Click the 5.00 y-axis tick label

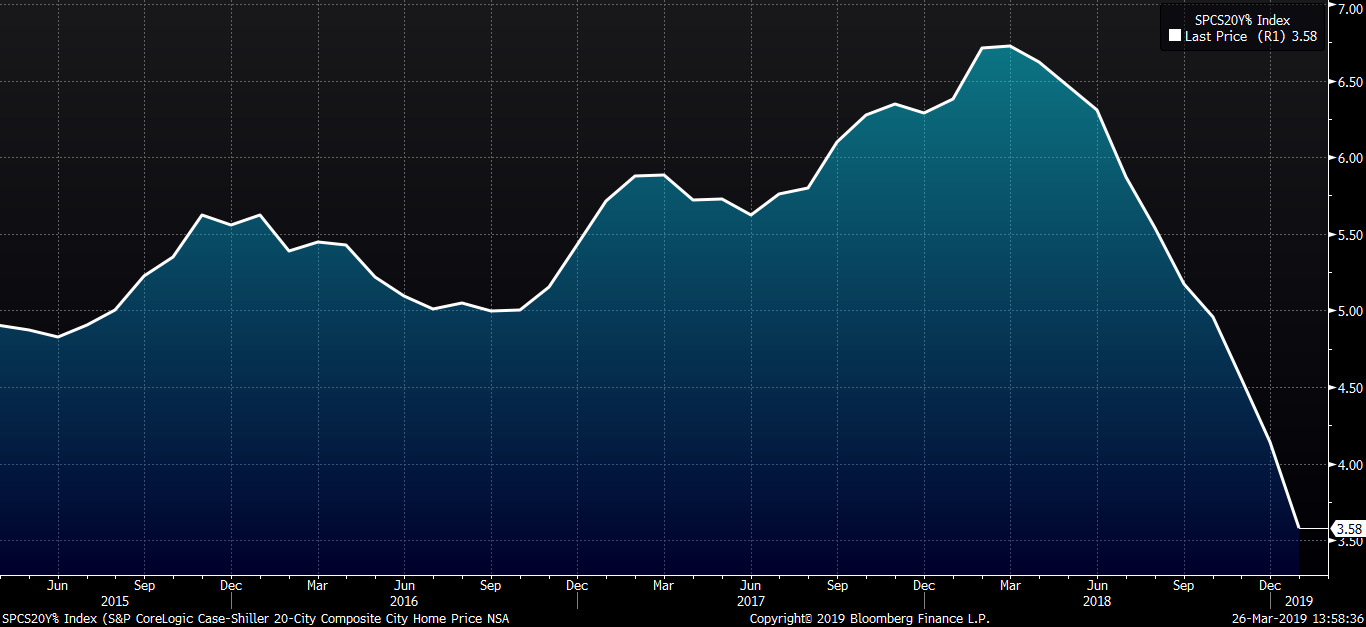(1348, 311)
